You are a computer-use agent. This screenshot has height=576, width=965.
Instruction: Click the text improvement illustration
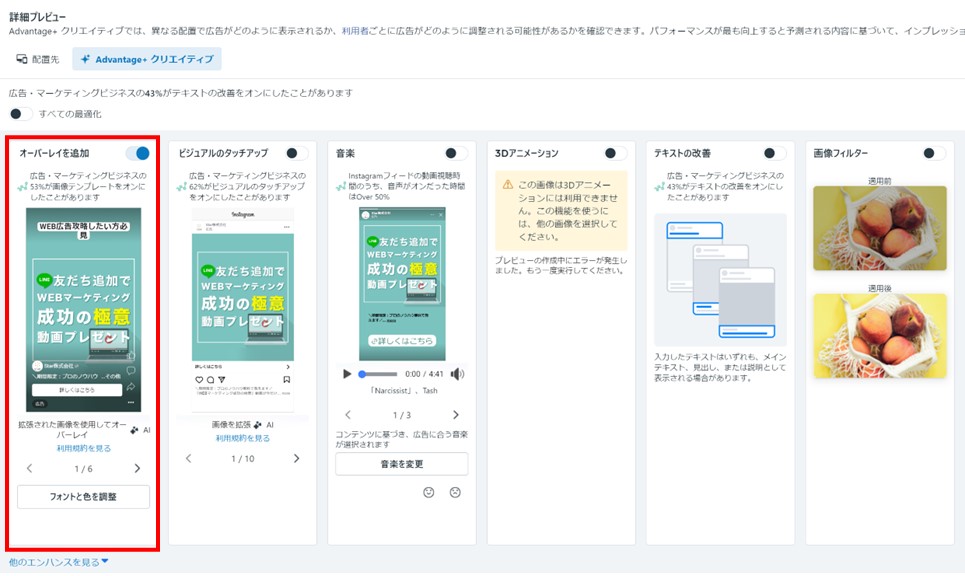pyautogui.click(x=720, y=279)
